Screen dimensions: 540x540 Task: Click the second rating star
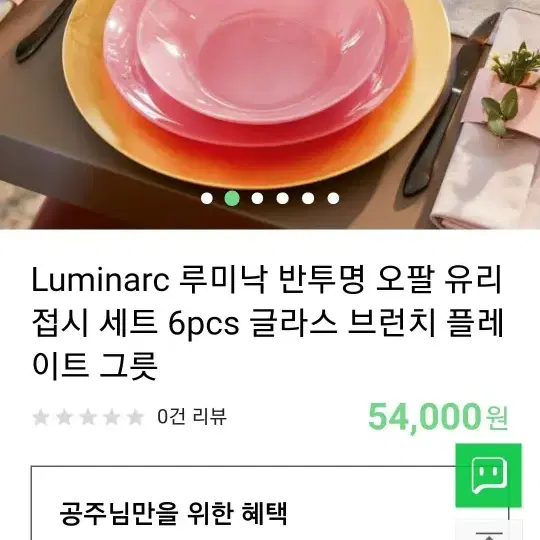coord(64,417)
